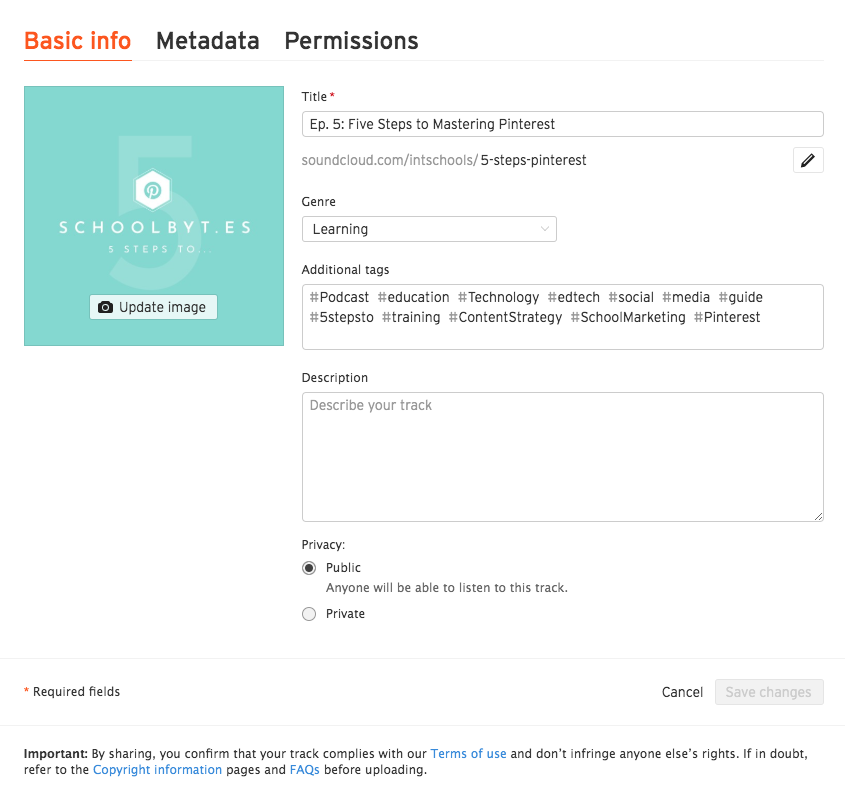
Task: Click the pencil edit permalink icon
Action: click(808, 160)
